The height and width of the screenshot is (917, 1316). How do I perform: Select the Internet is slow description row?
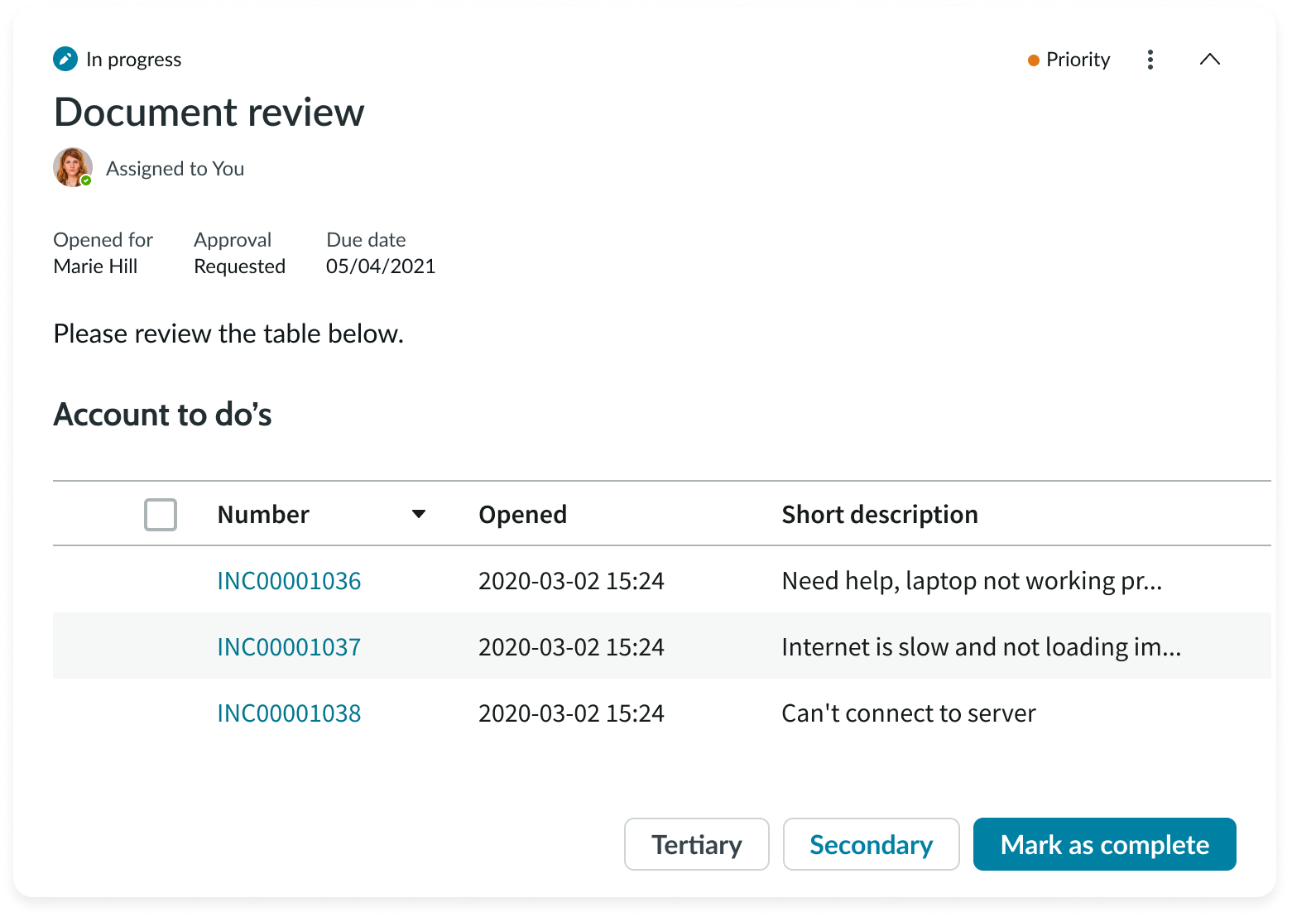981,647
